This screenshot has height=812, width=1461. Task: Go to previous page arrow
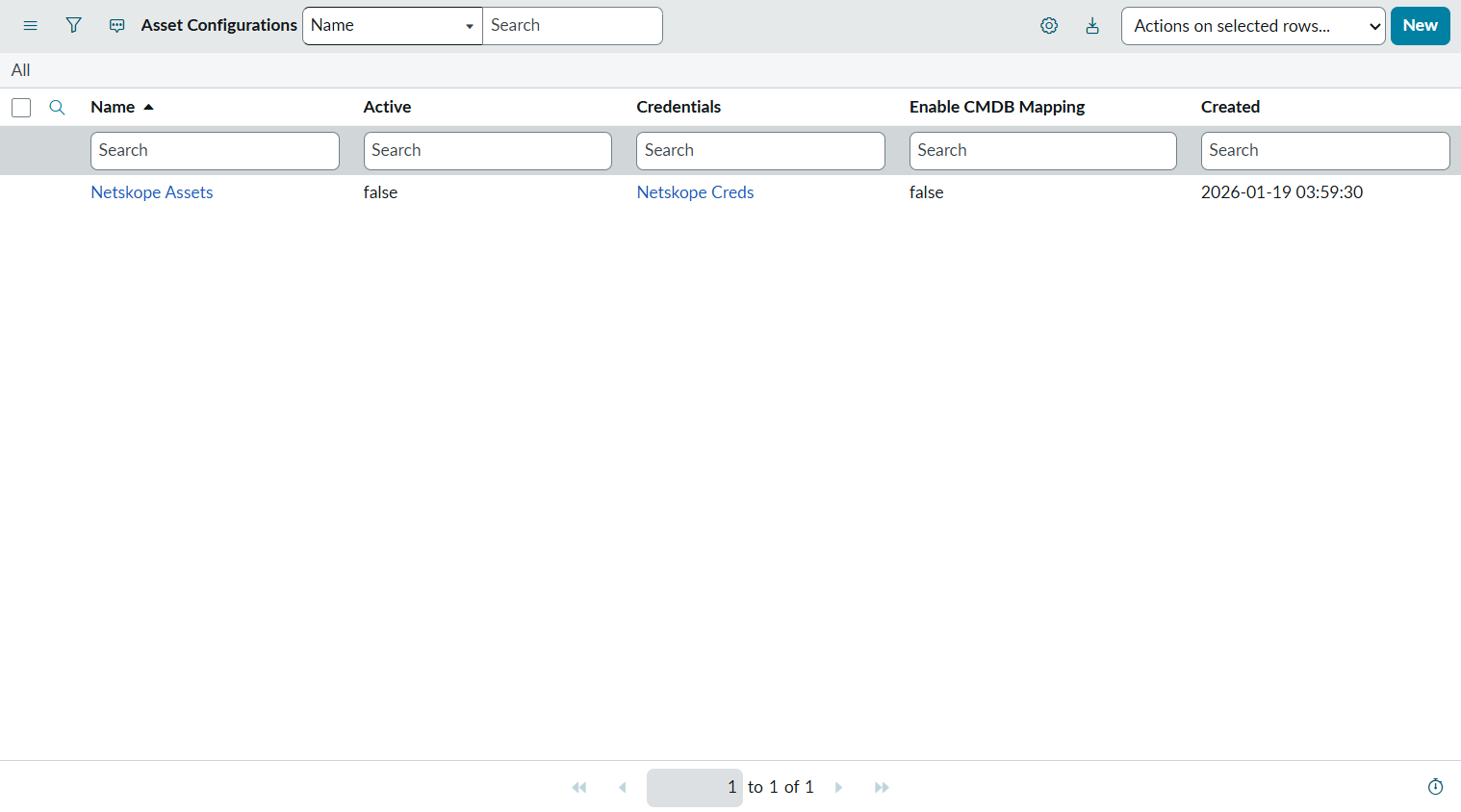point(623,787)
